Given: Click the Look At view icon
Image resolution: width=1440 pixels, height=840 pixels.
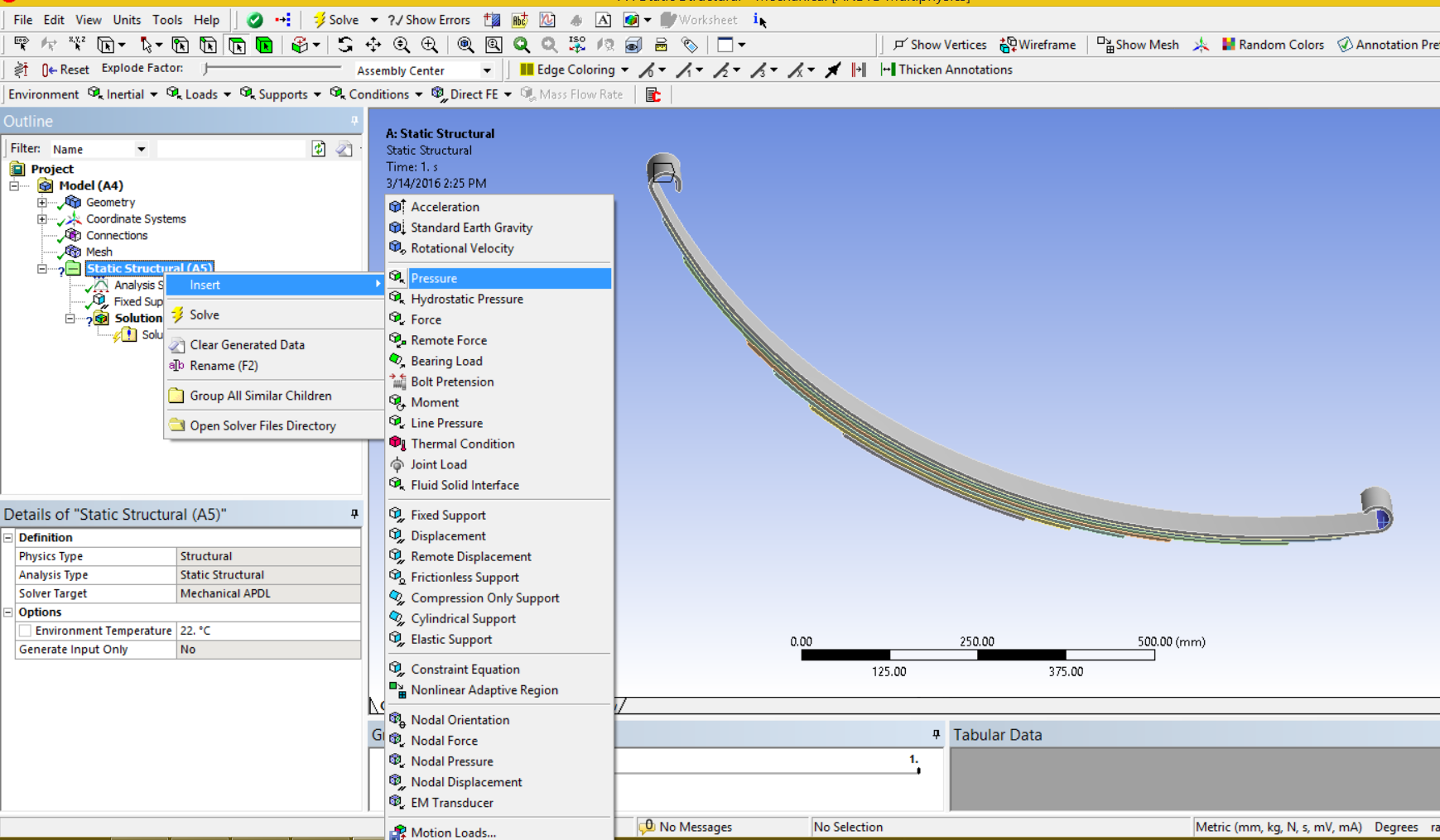Looking at the screenshot, I should [x=605, y=45].
